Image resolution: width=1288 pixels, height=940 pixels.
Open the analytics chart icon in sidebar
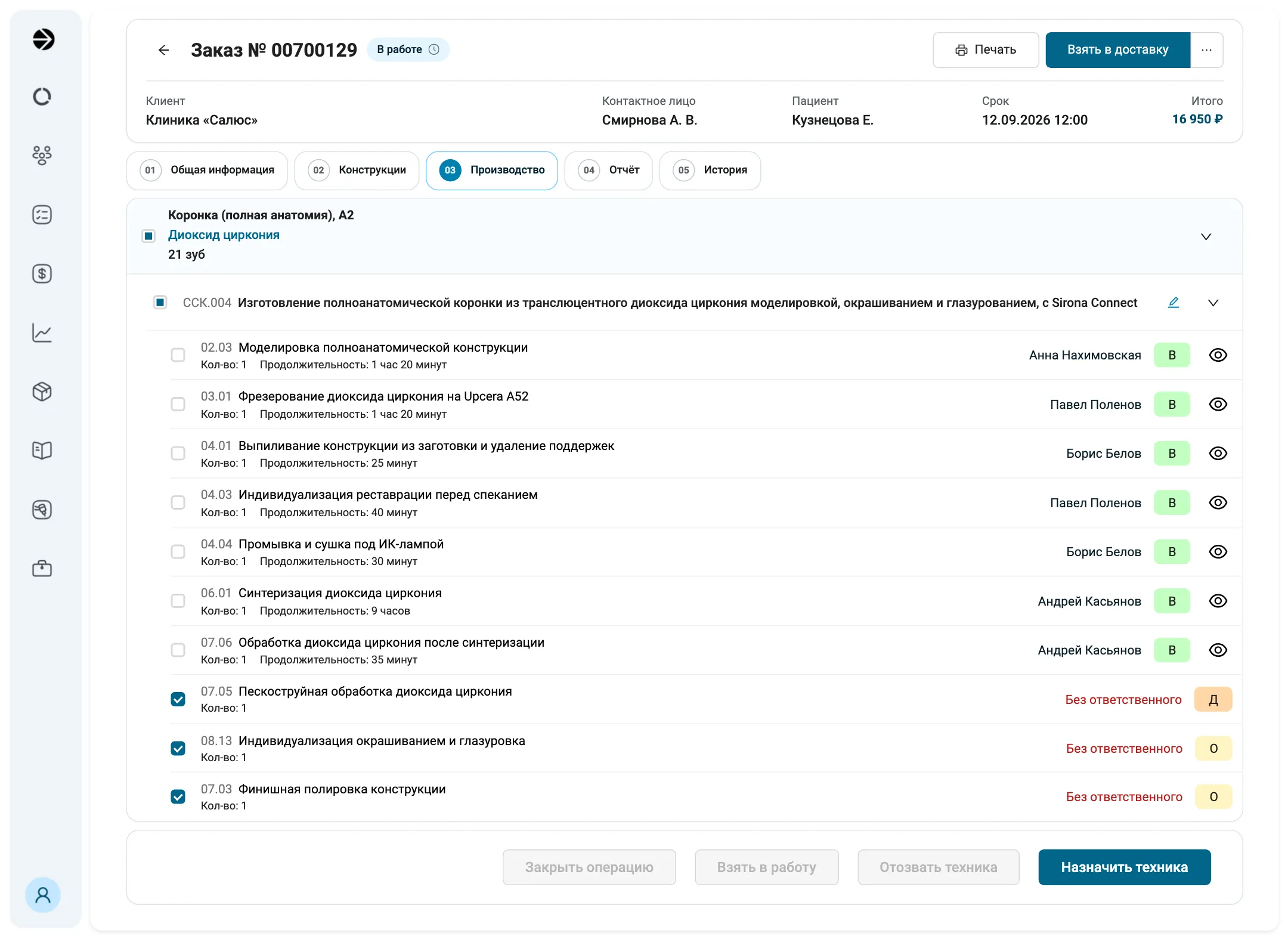click(x=42, y=333)
